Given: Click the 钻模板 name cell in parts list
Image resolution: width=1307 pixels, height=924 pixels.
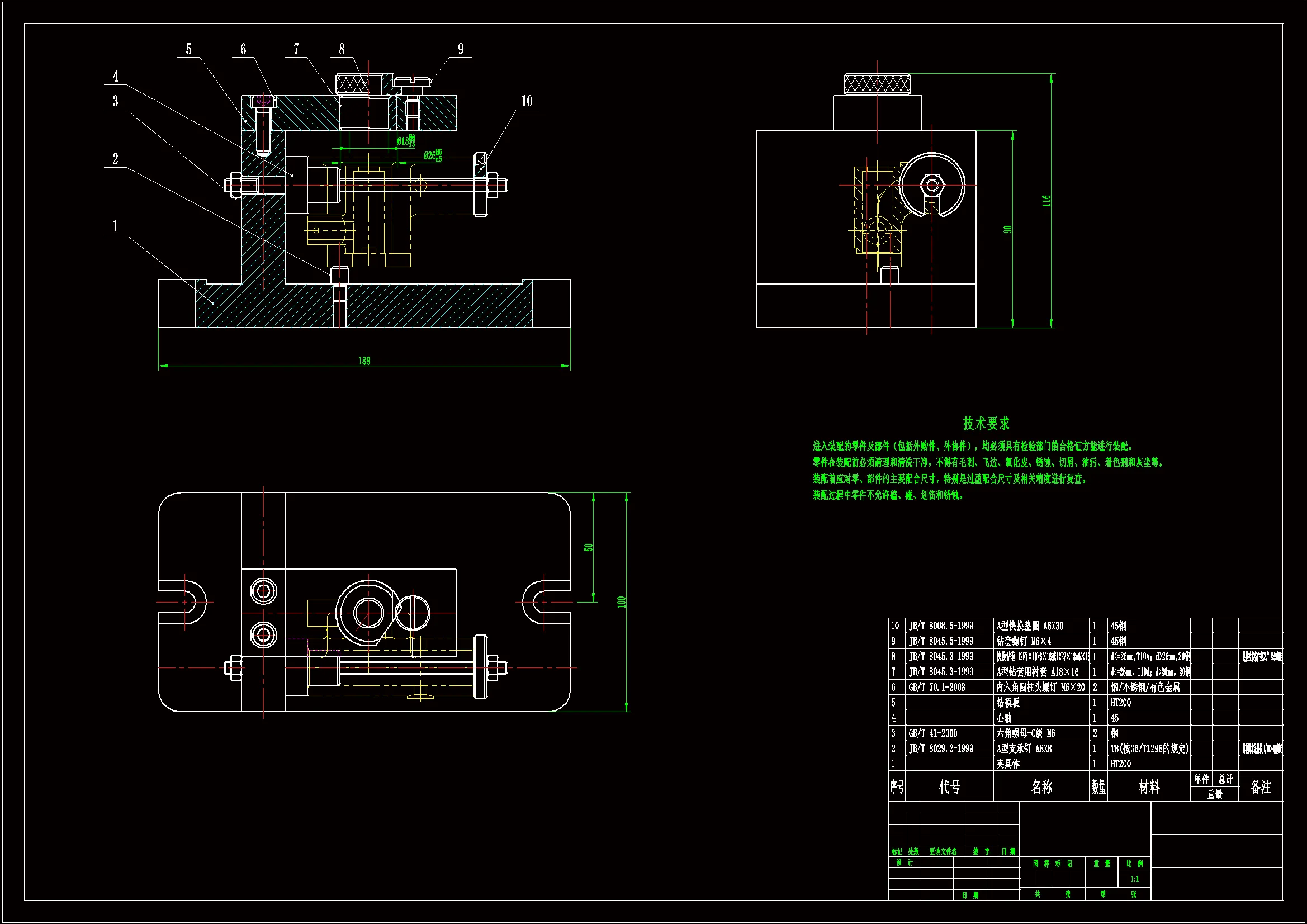Looking at the screenshot, I should click(x=1007, y=703).
